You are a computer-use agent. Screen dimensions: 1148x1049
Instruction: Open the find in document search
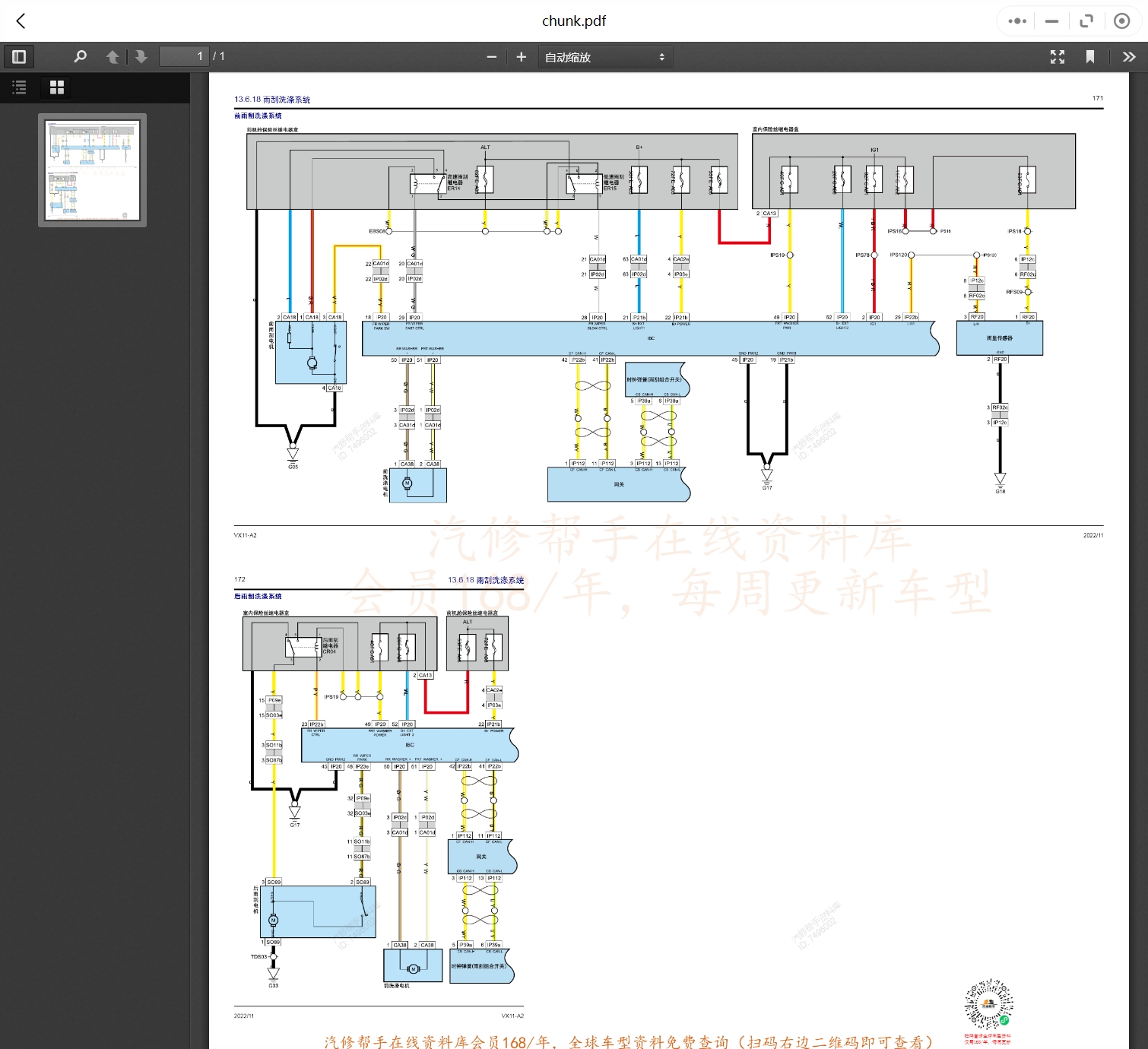coord(80,57)
